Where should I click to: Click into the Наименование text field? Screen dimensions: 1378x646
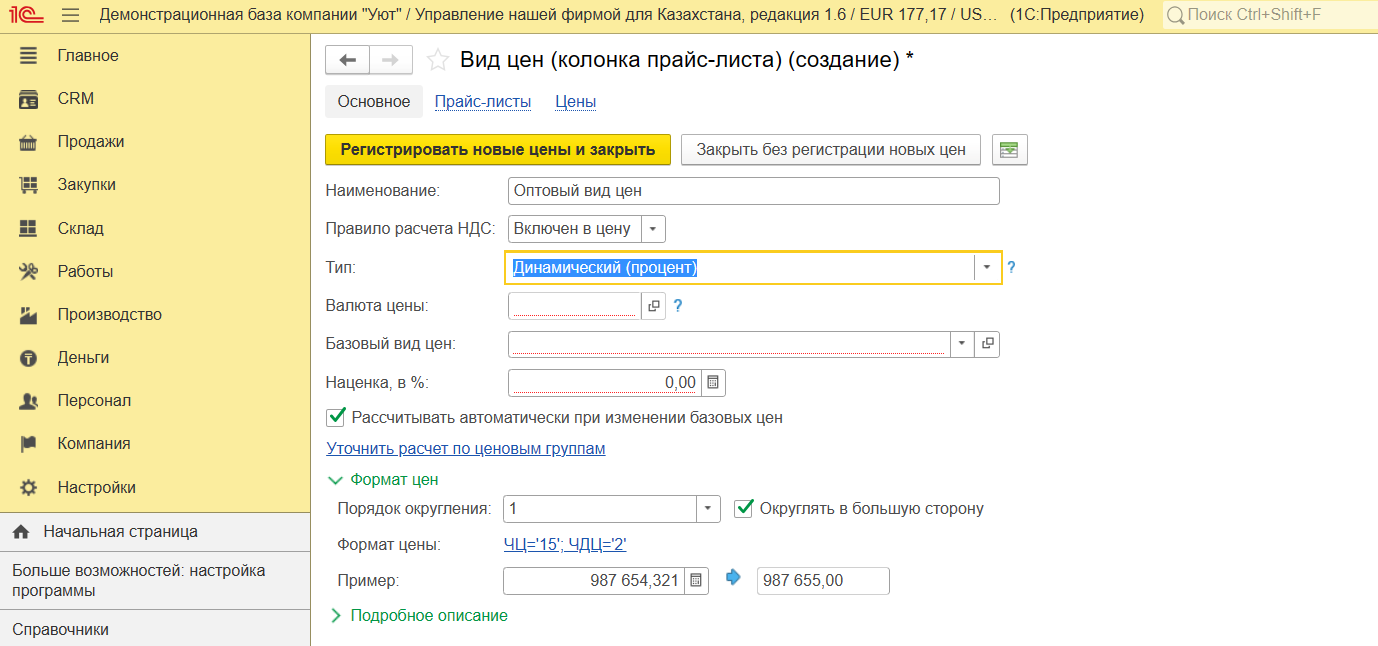pyautogui.click(x=753, y=191)
